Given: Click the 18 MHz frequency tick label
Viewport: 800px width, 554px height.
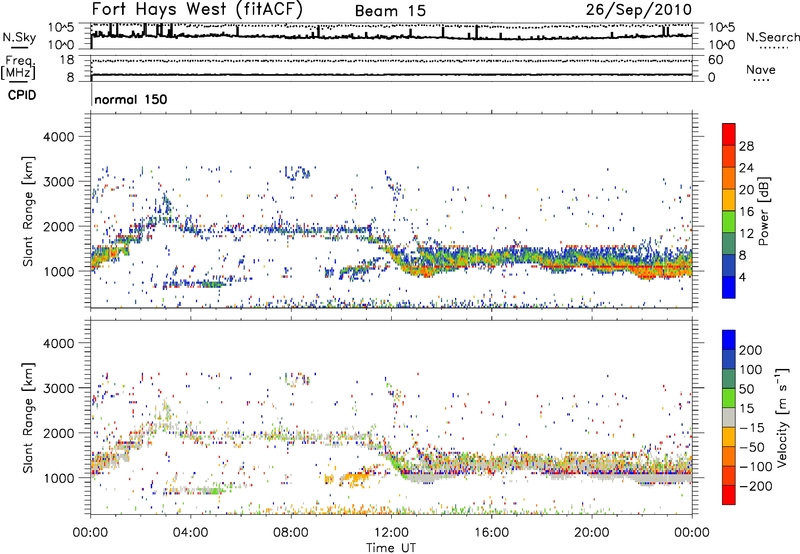Looking at the screenshot, I should click(67, 60).
